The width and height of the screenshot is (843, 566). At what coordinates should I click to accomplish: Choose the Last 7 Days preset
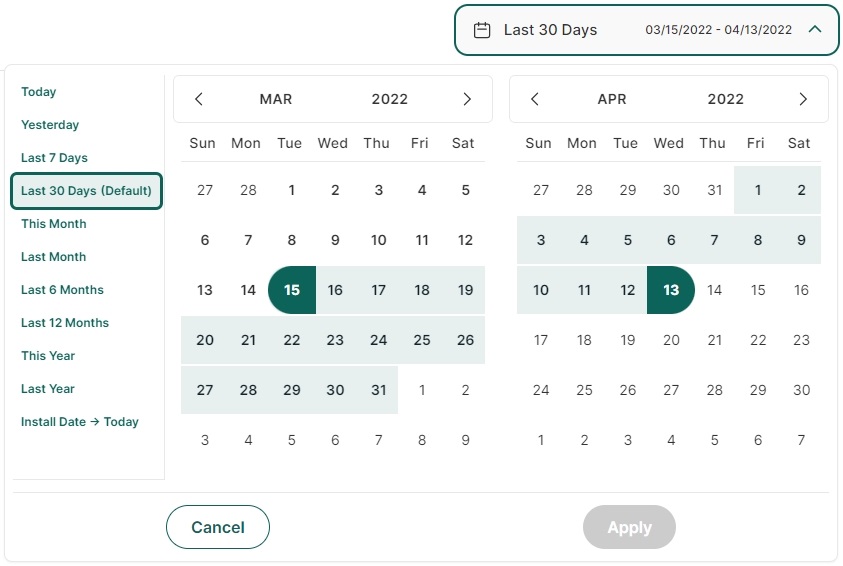click(54, 157)
